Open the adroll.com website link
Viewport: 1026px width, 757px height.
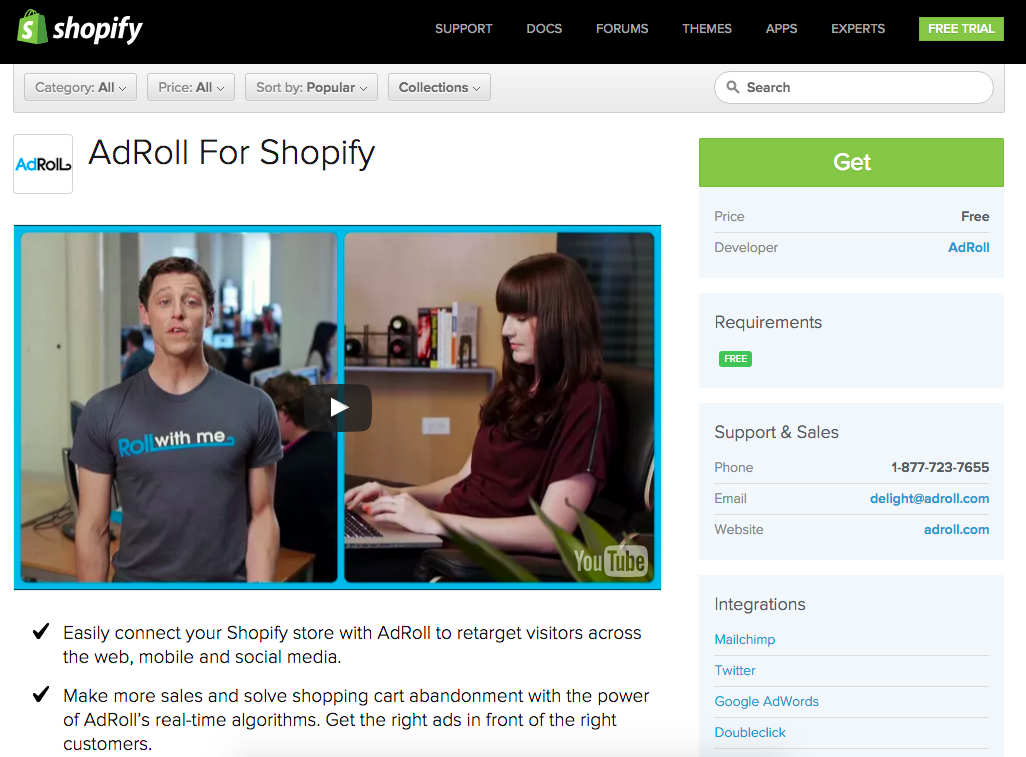(x=956, y=529)
